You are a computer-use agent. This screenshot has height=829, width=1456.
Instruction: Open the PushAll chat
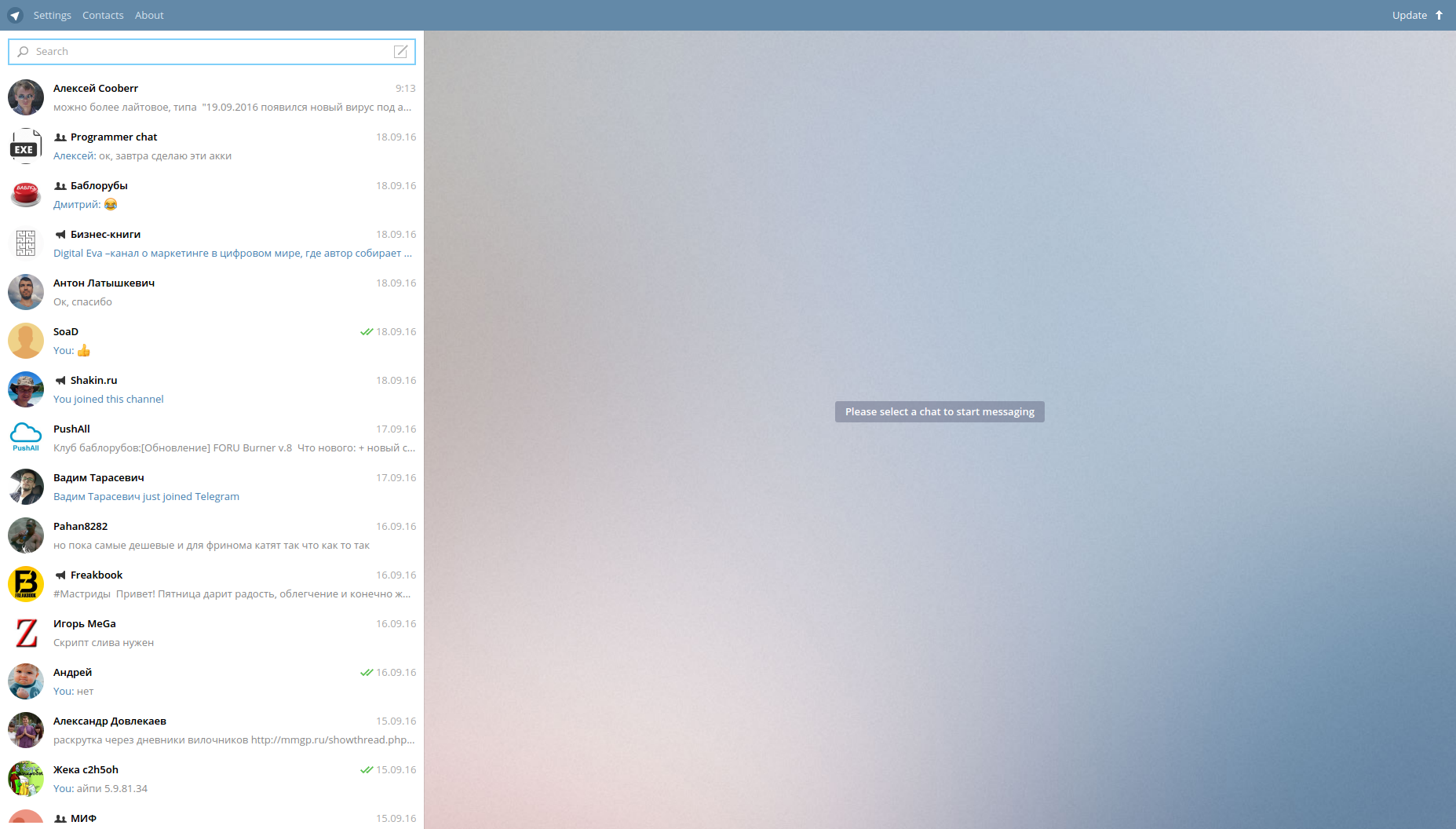click(x=212, y=438)
